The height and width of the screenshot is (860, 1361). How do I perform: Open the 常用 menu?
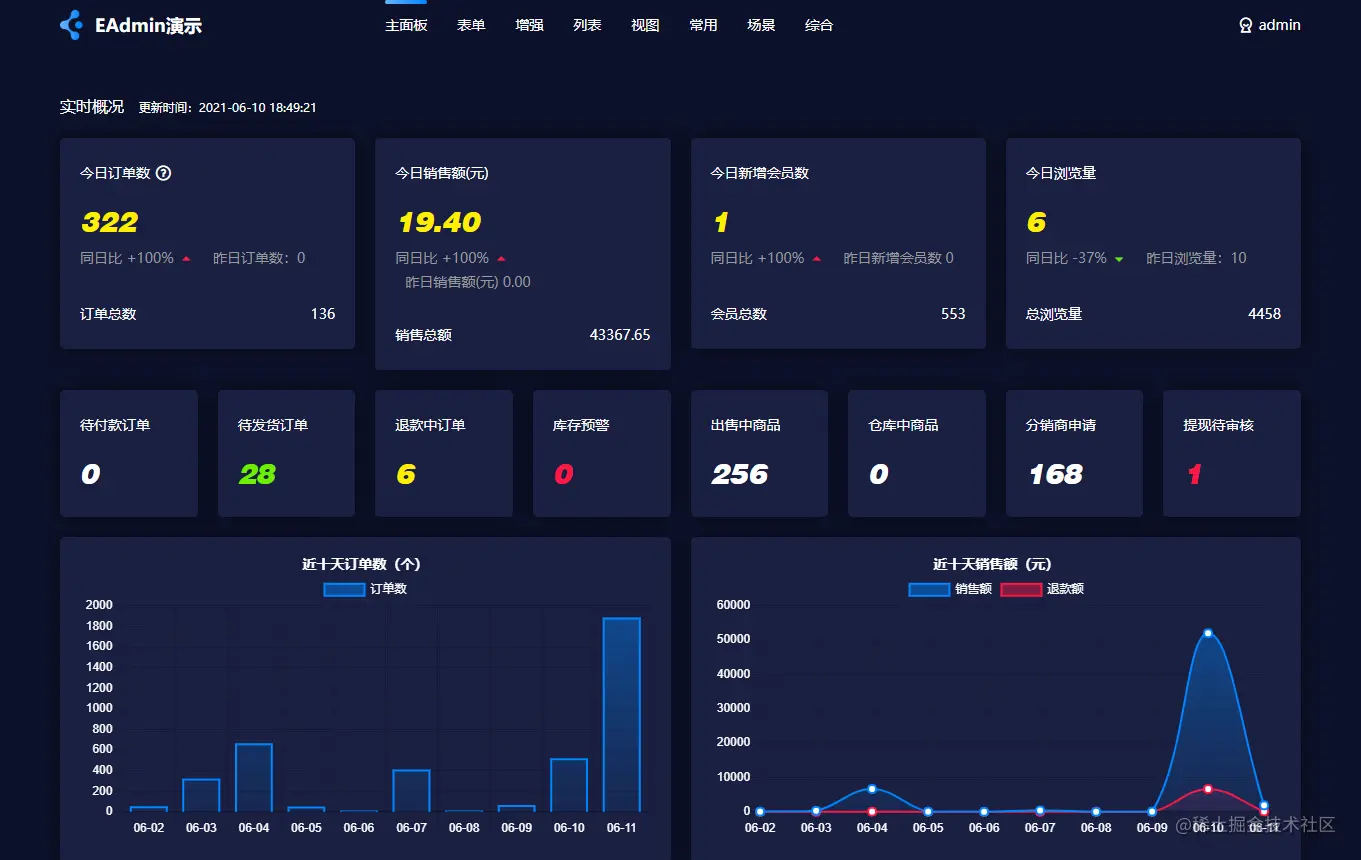click(x=703, y=25)
